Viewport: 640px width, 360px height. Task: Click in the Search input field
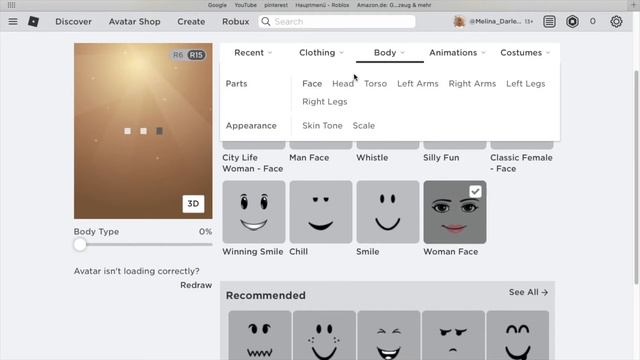click(x=337, y=21)
